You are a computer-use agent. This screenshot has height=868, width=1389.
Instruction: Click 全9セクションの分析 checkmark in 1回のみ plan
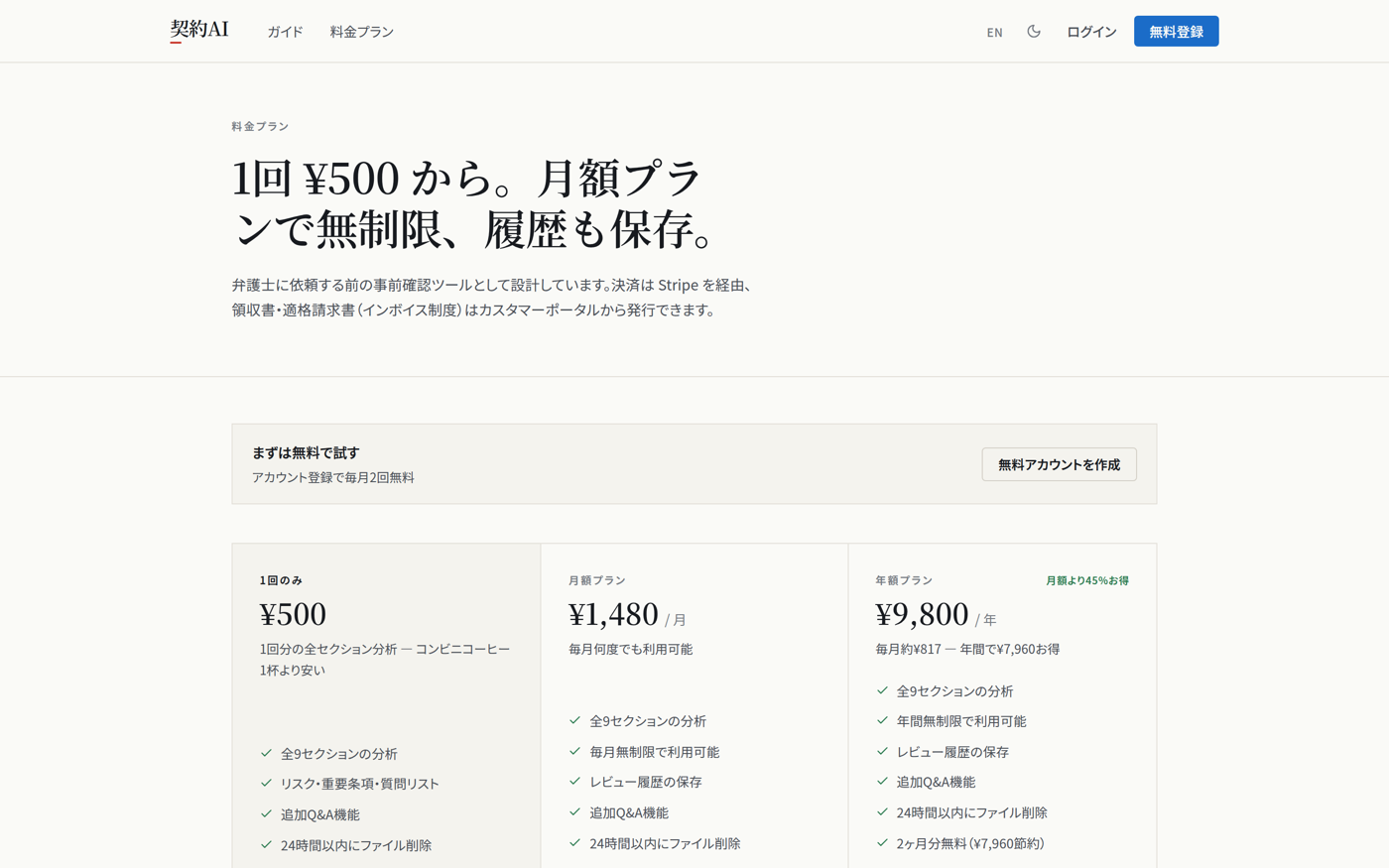click(x=266, y=754)
